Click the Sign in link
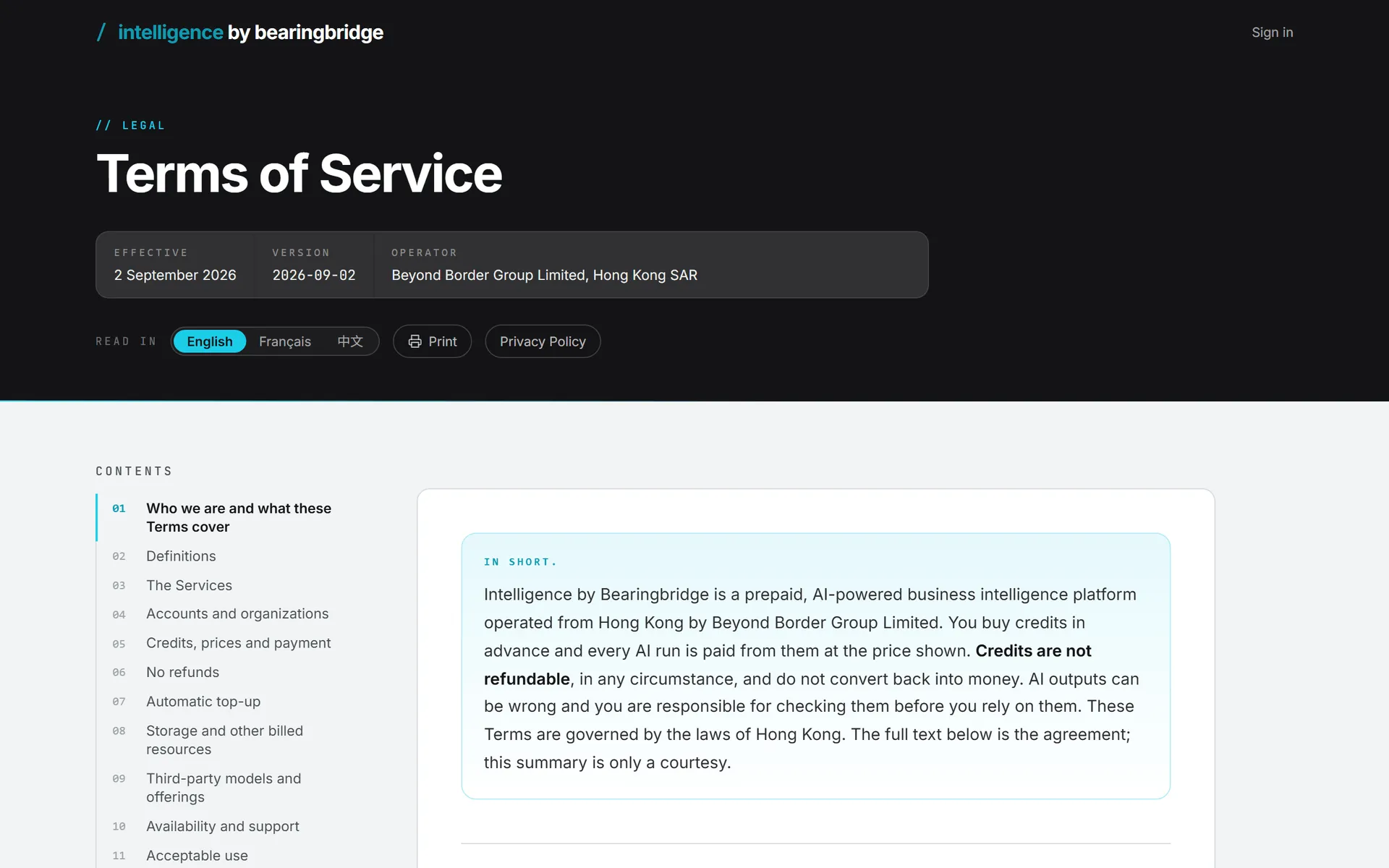The height and width of the screenshot is (868, 1389). click(1272, 33)
